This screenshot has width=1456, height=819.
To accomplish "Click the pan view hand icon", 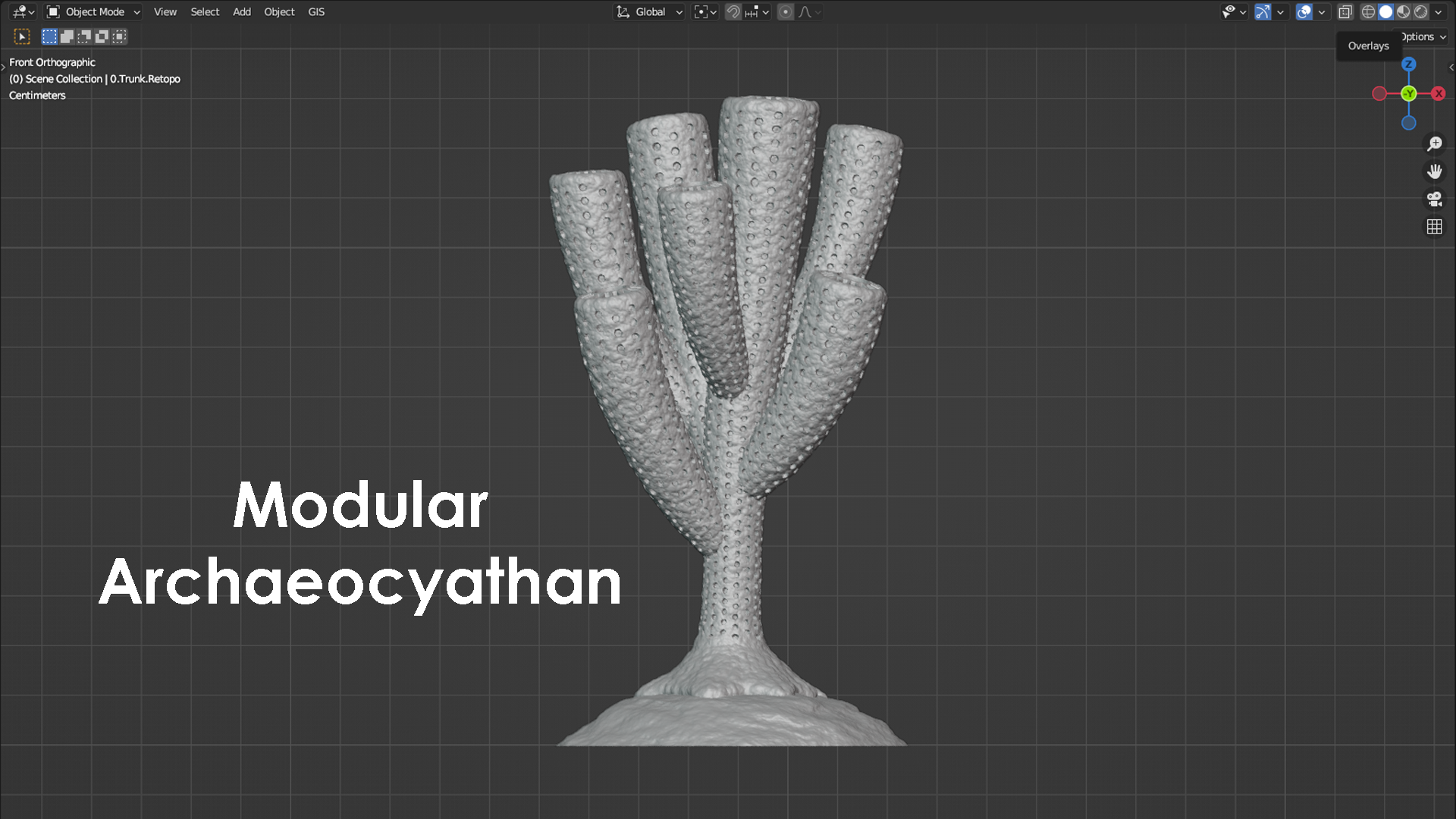I will coord(1434,171).
